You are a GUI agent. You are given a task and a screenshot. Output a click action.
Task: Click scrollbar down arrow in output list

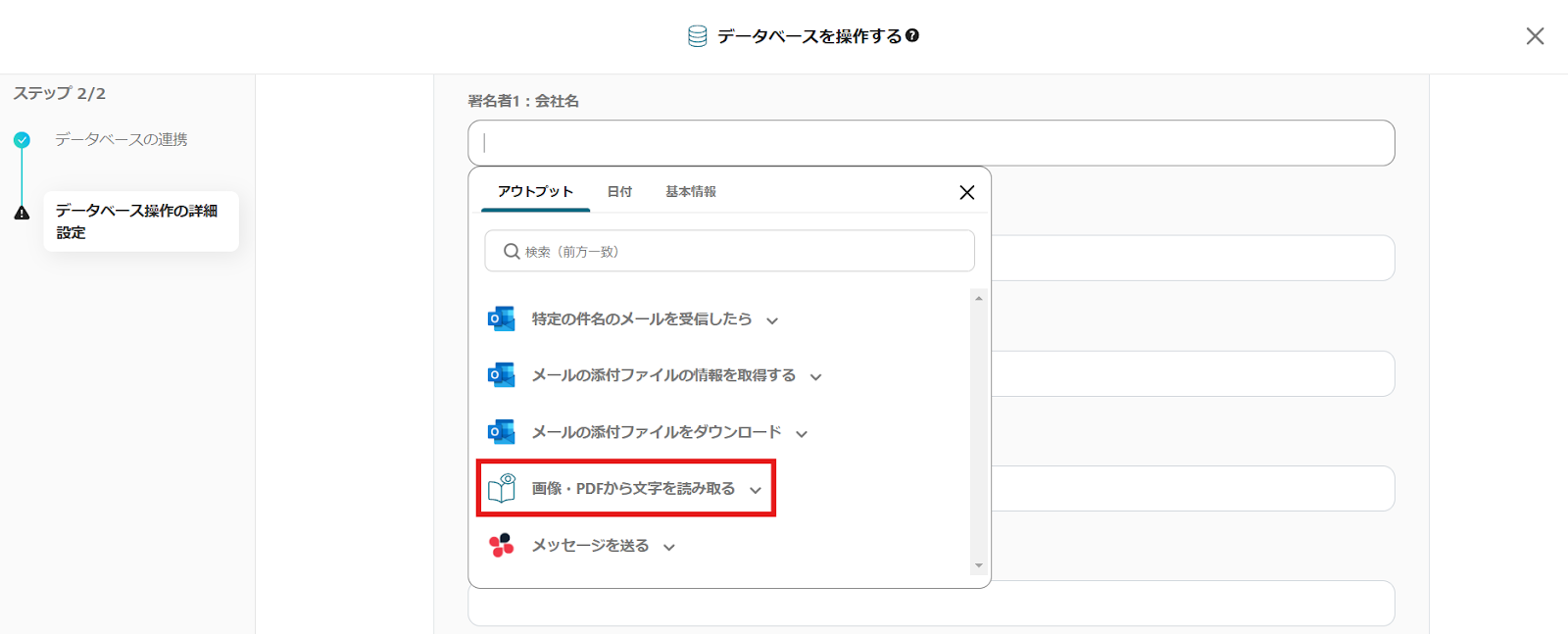tap(978, 565)
